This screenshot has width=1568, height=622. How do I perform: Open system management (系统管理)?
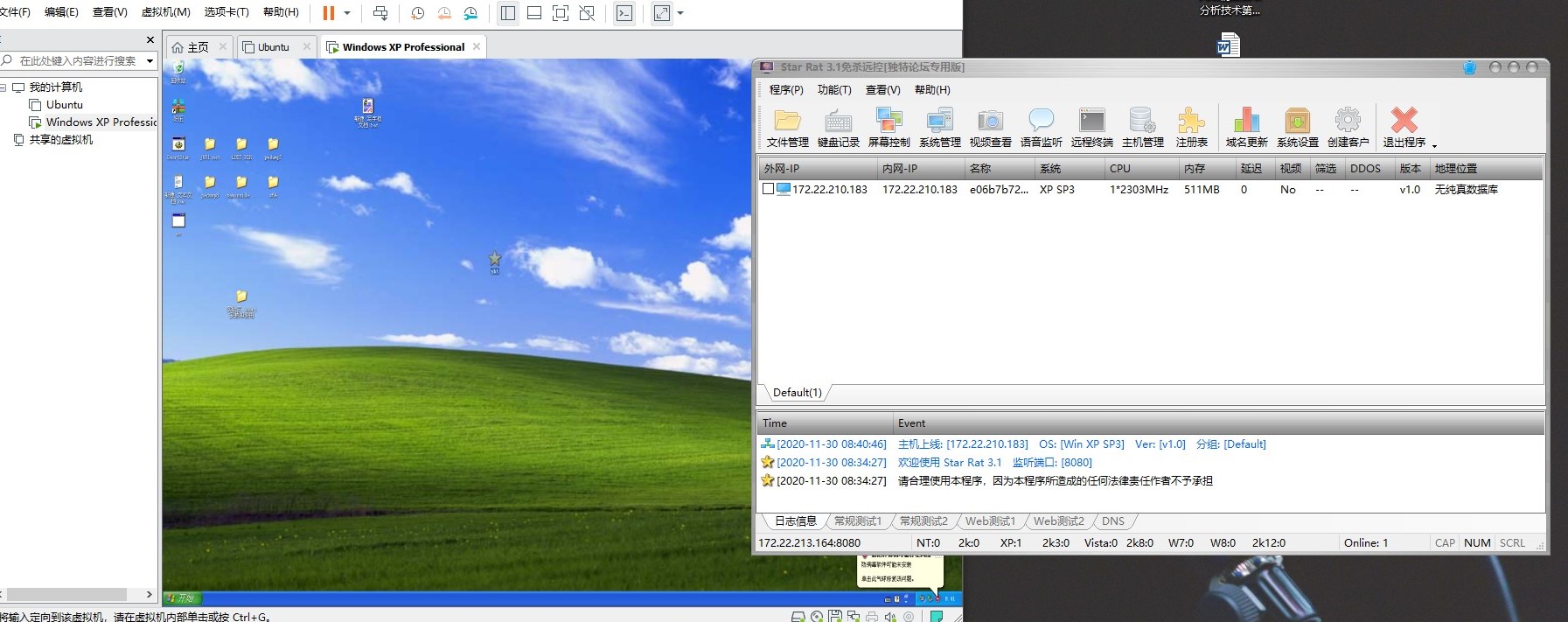click(939, 128)
